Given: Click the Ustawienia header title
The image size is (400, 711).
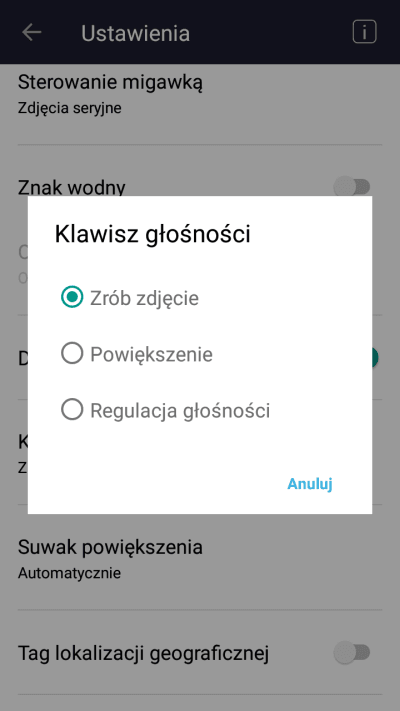Looking at the screenshot, I should [135, 33].
